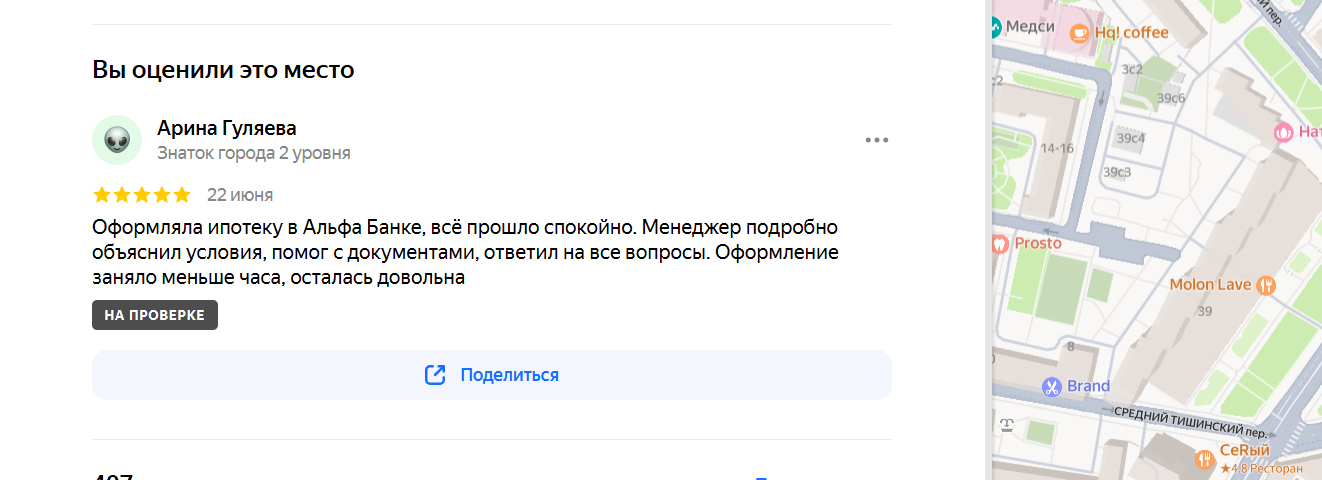Click the share arrow icon beside Поделиться
The width and height of the screenshot is (1322, 480).
coord(435,375)
